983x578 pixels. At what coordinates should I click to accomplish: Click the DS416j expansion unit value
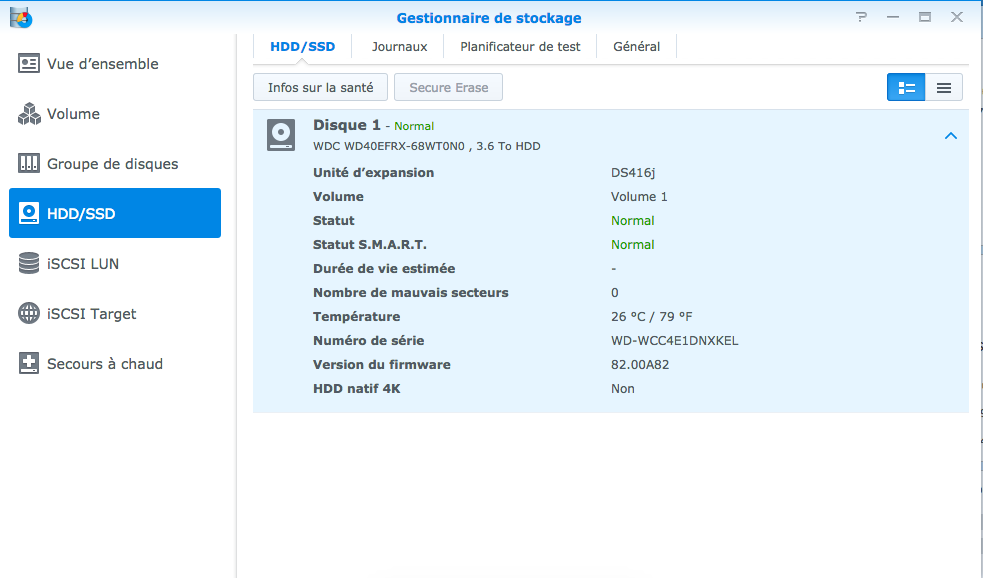click(x=633, y=172)
